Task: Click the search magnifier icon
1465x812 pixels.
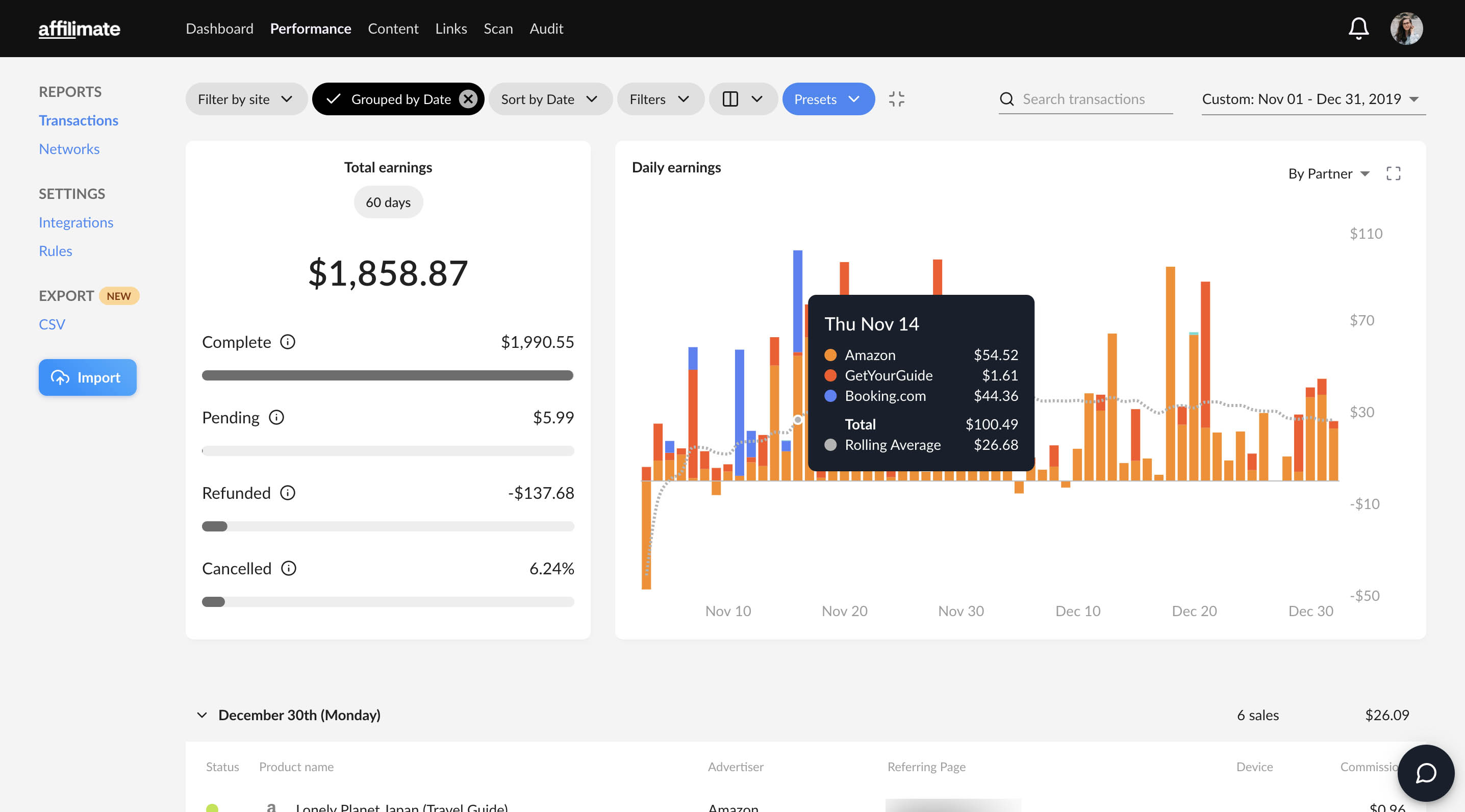Action: point(1006,99)
